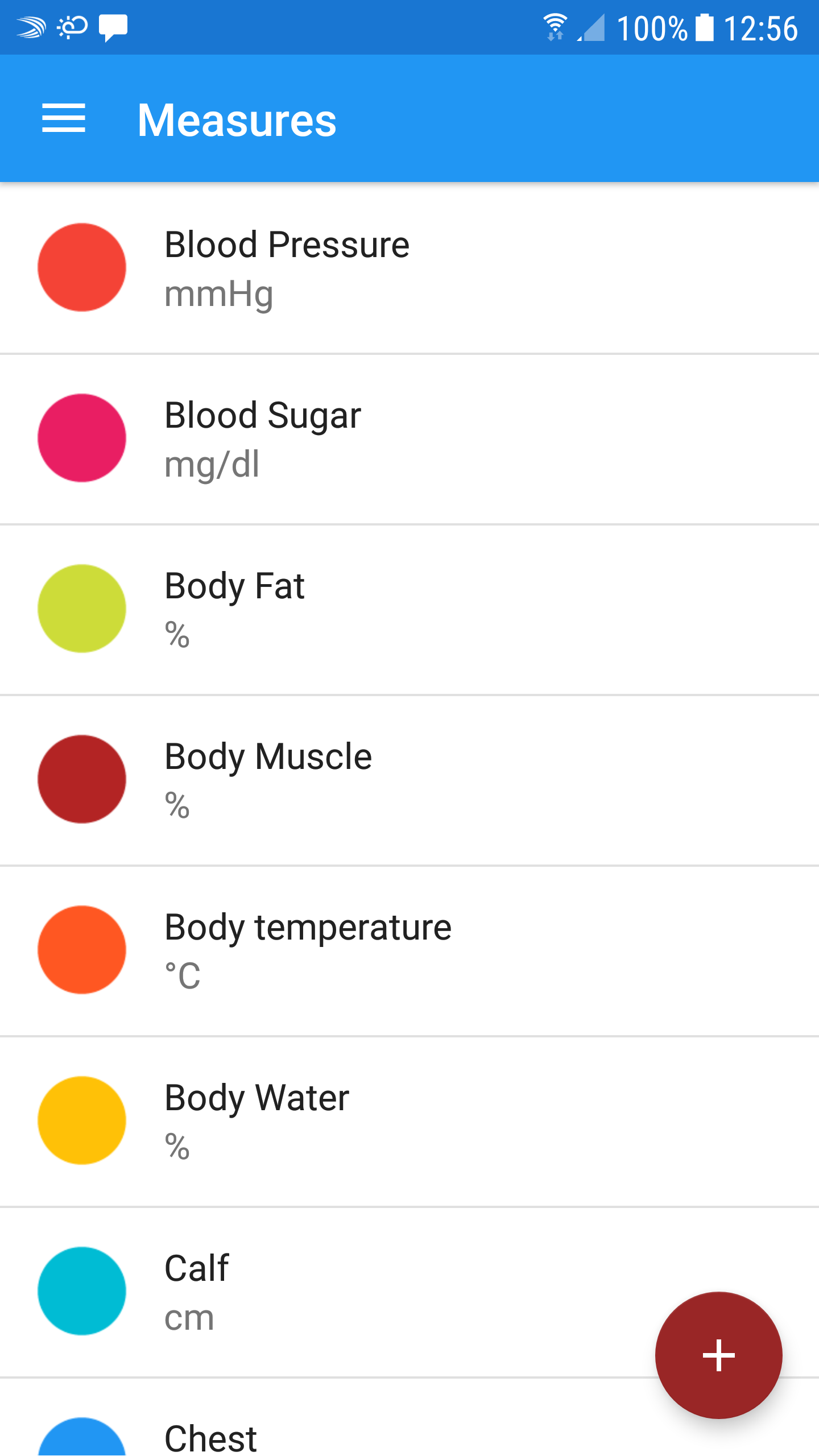The image size is (819, 1456).
Task: Open the hamburger navigation menu
Action: coord(64,118)
